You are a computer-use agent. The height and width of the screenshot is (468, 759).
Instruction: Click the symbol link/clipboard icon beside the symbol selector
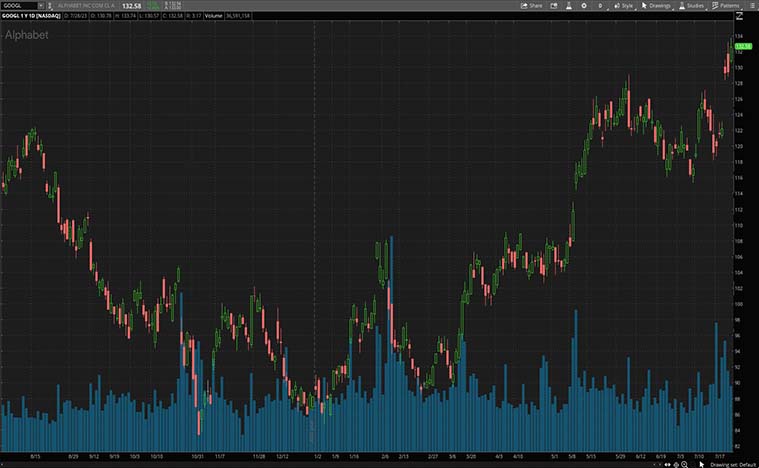tap(50, 6)
